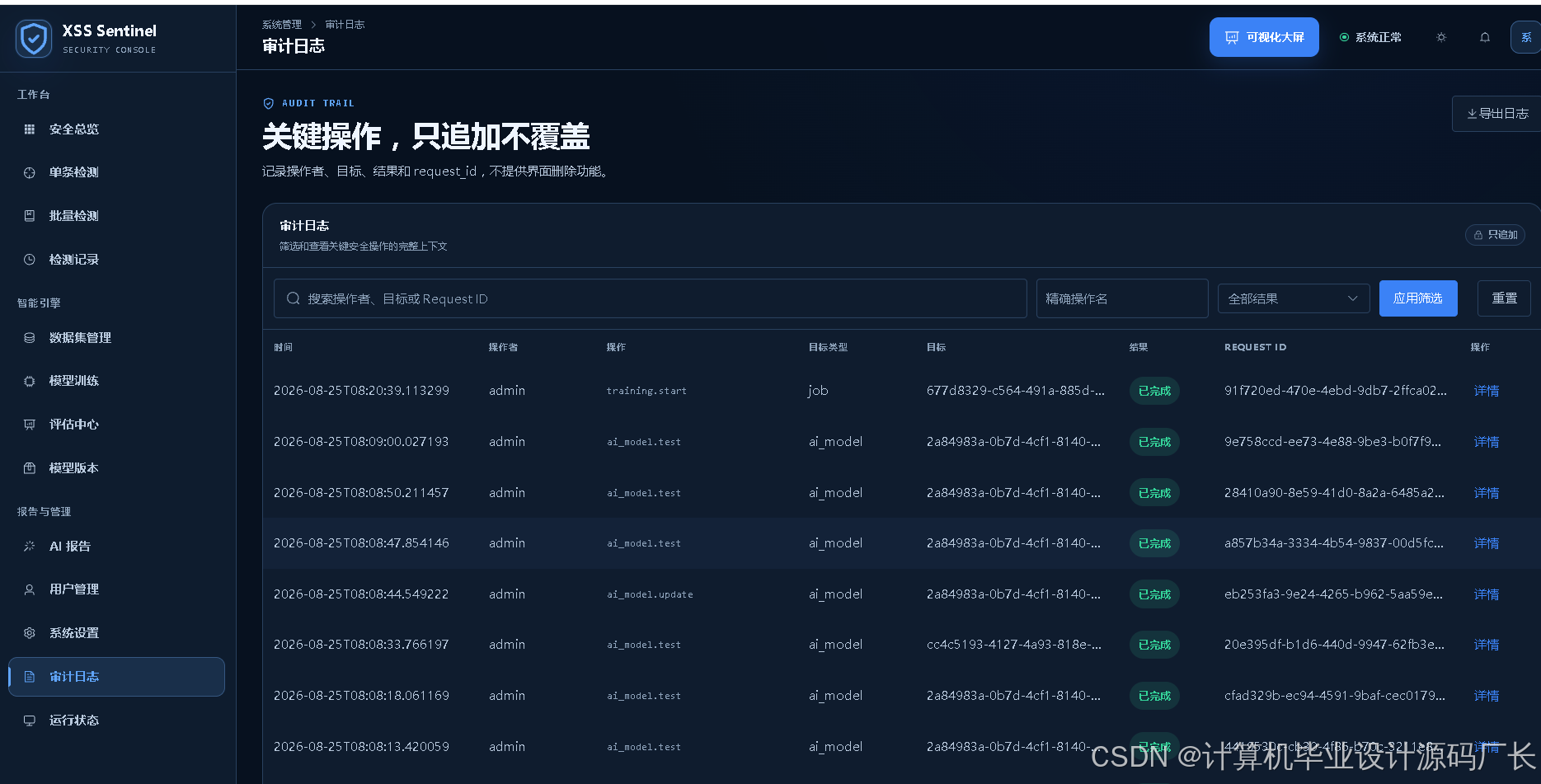Focus the 精确操作名 input field

tap(1122, 298)
